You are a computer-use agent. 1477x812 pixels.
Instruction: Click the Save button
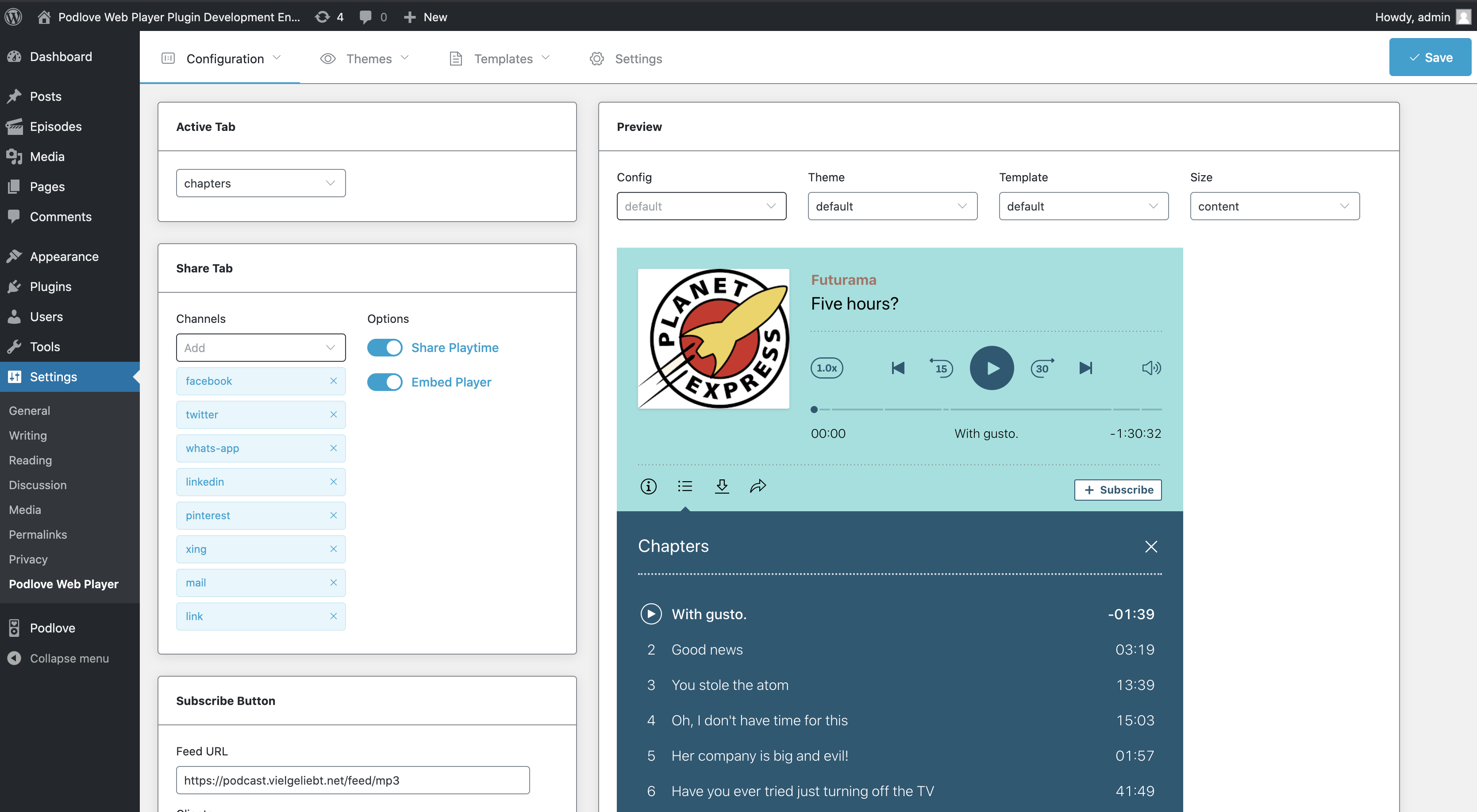(1430, 57)
